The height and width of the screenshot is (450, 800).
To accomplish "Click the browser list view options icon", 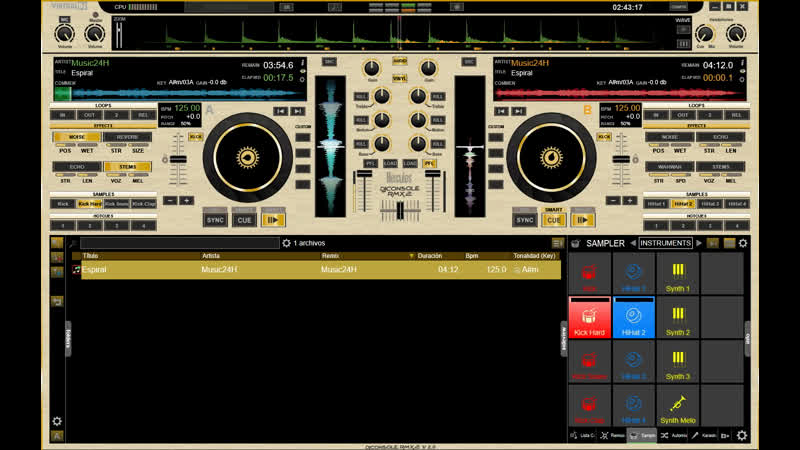I will pos(558,243).
